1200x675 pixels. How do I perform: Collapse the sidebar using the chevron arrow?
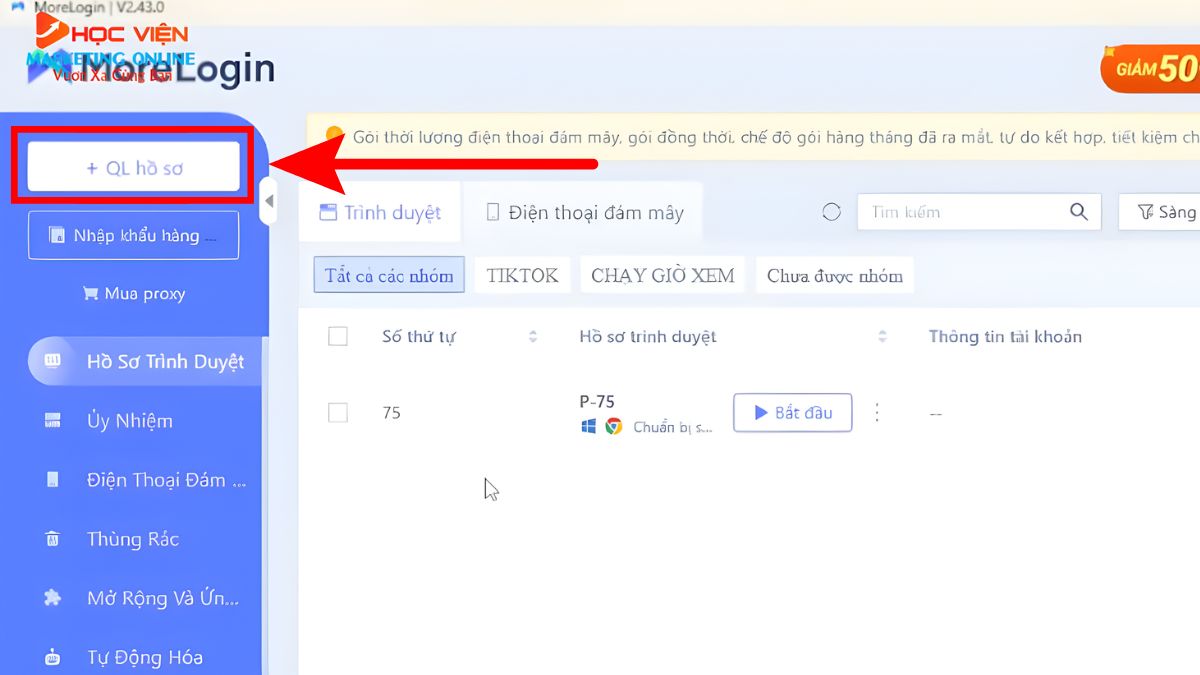pyautogui.click(x=268, y=201)
